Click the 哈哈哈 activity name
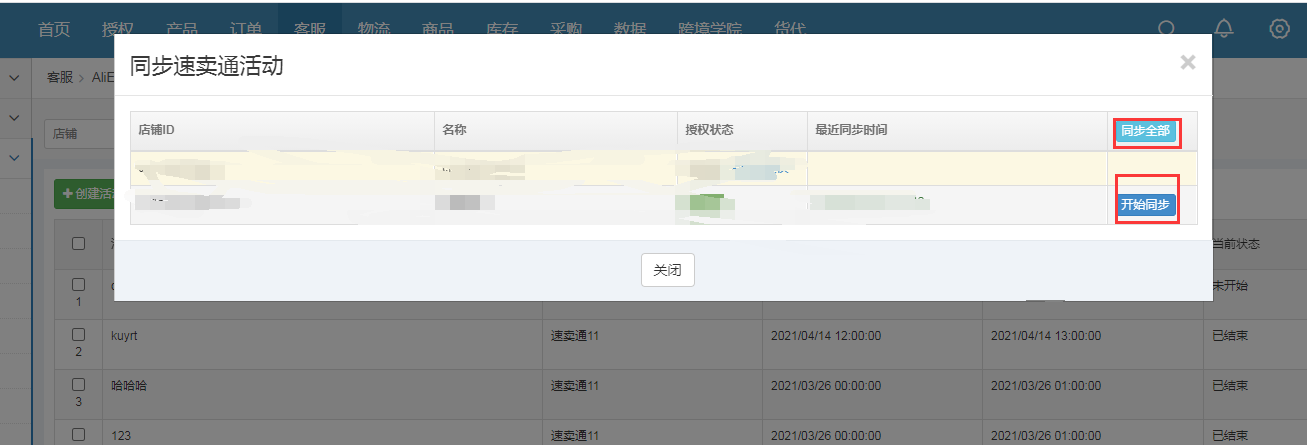Viewport: 1307px width, 445px height. coord(129,386)
